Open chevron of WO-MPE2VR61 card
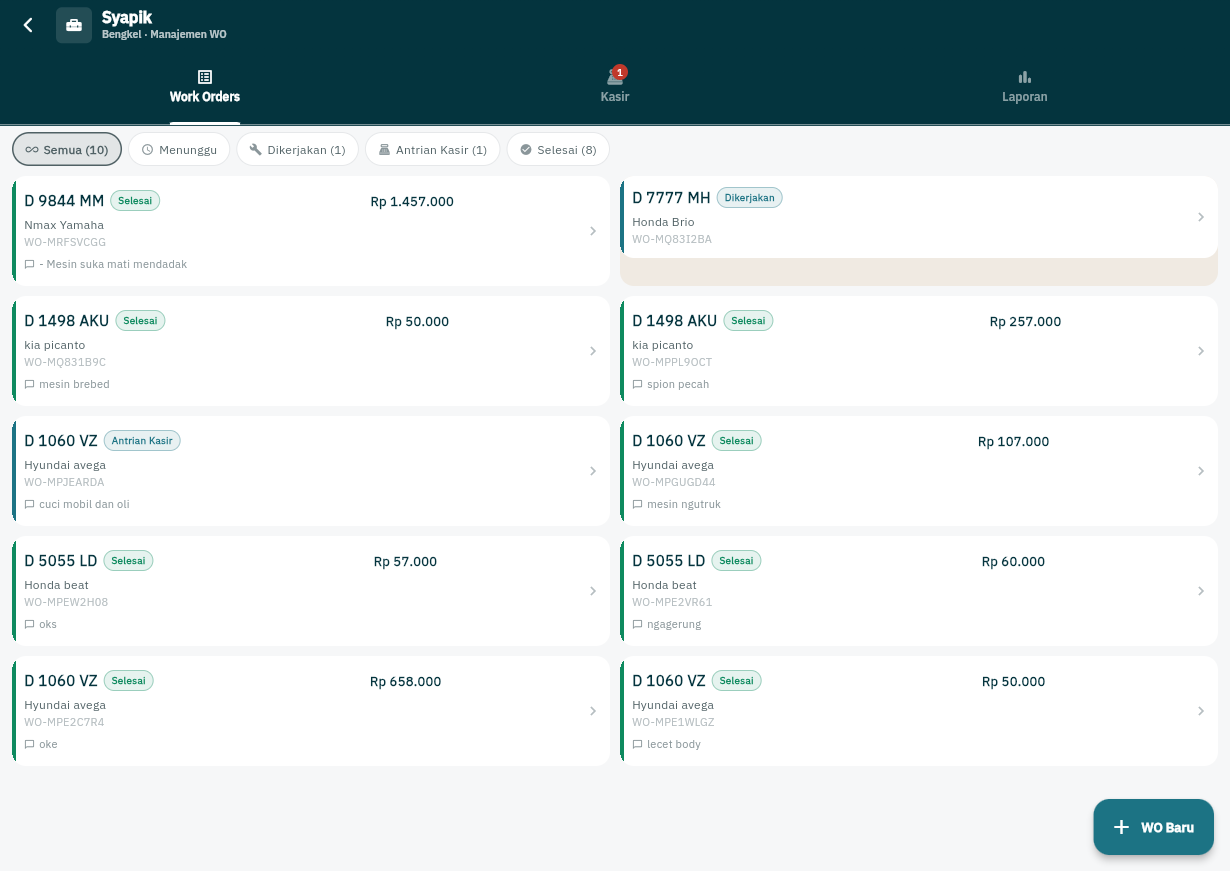 [1201, 591]
